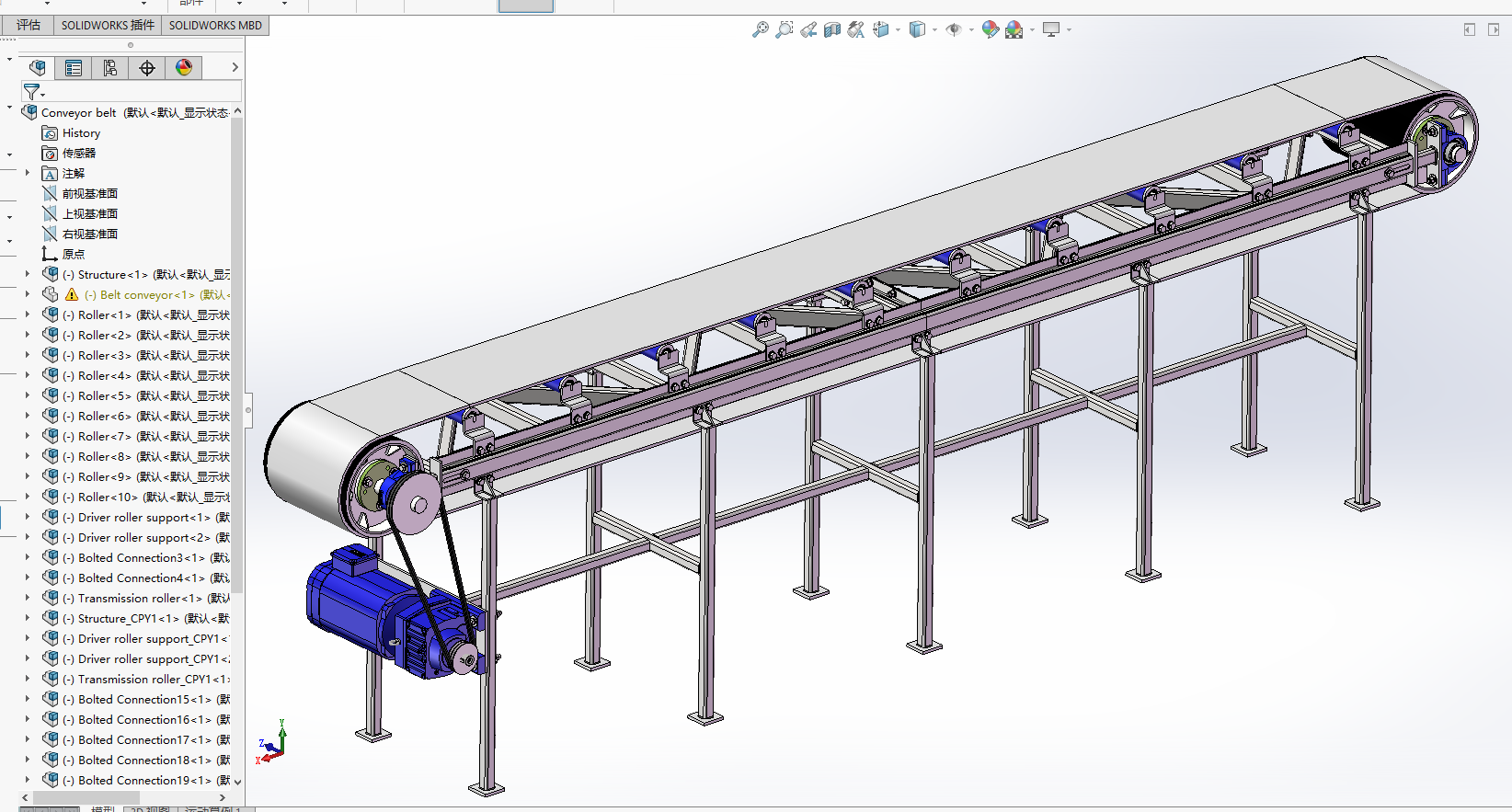Expand the Driver roller support<1> node
Image resolution: width=1512 pixels, height=812 pixels.
tap(27, 517)
